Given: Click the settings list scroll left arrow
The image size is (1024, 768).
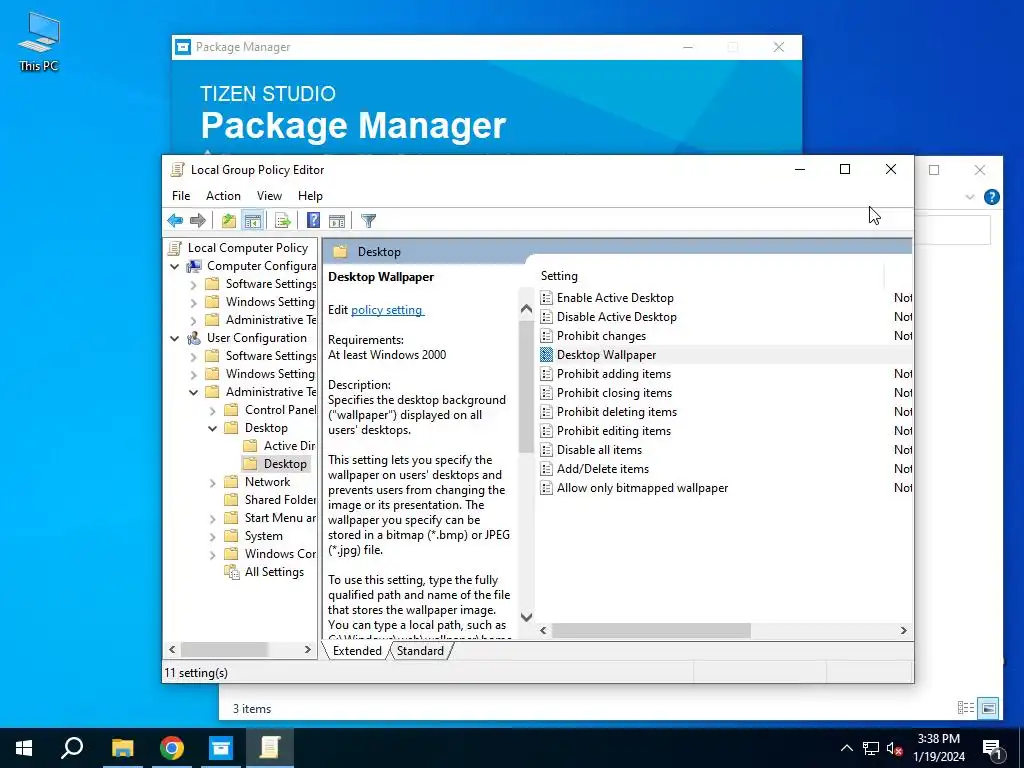Looking at the screenshot, I should [x=543, y=630].
